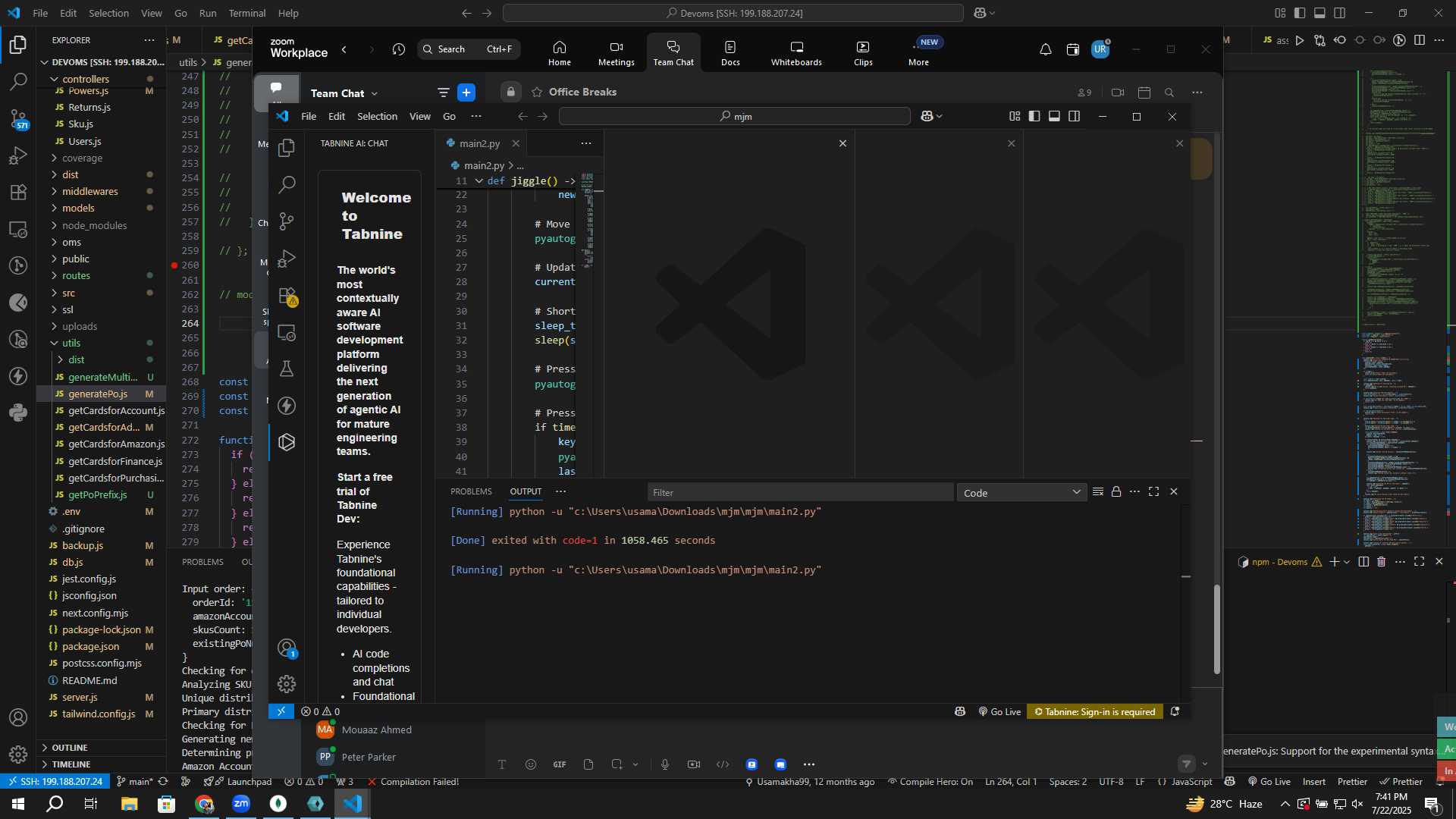This screenshot has width=1456, height=819.
Task: Open Testing flask icon in the mjm window
Action: pos(287,369)
